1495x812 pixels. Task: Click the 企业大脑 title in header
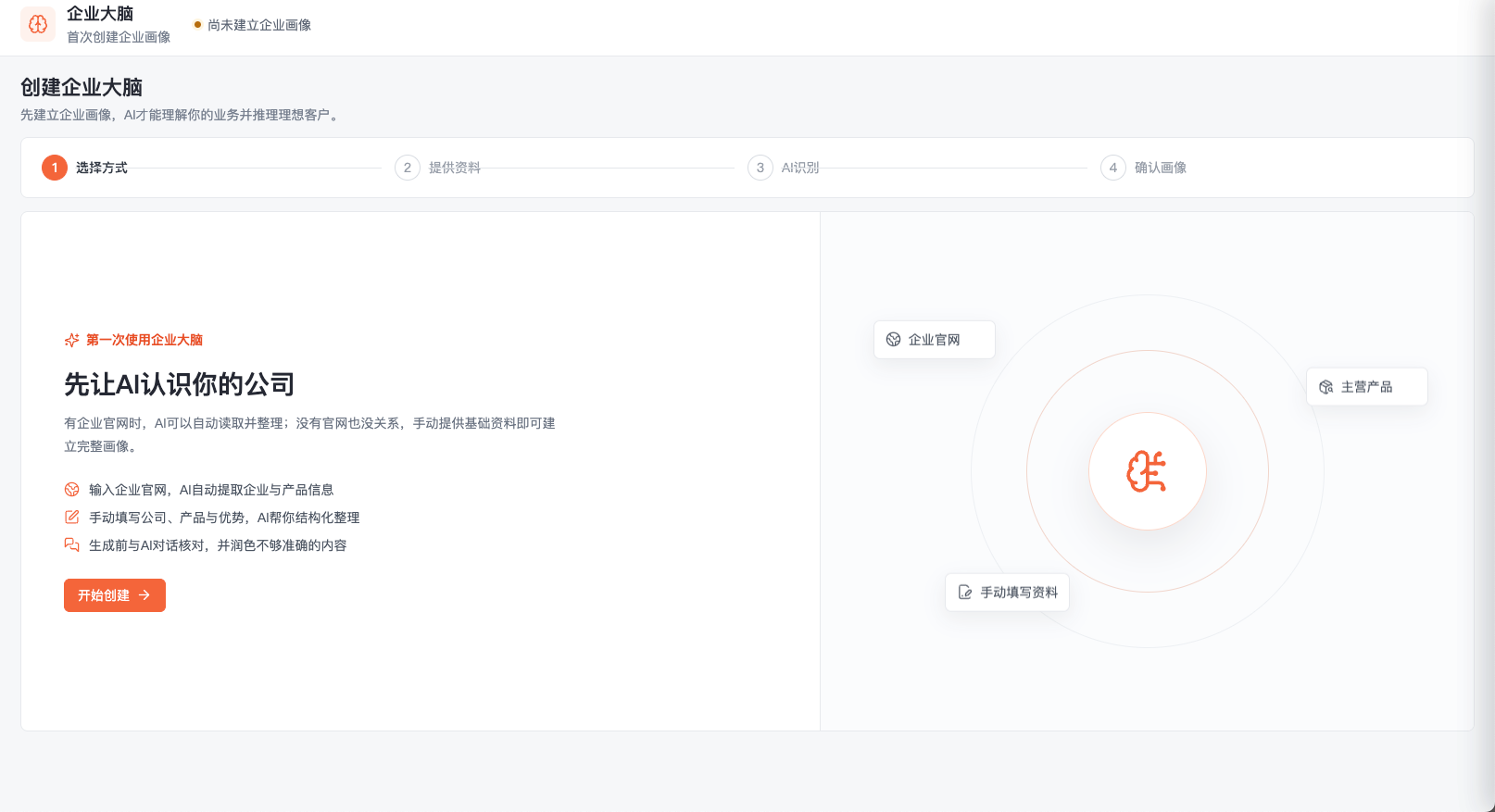tap(100, 14)
